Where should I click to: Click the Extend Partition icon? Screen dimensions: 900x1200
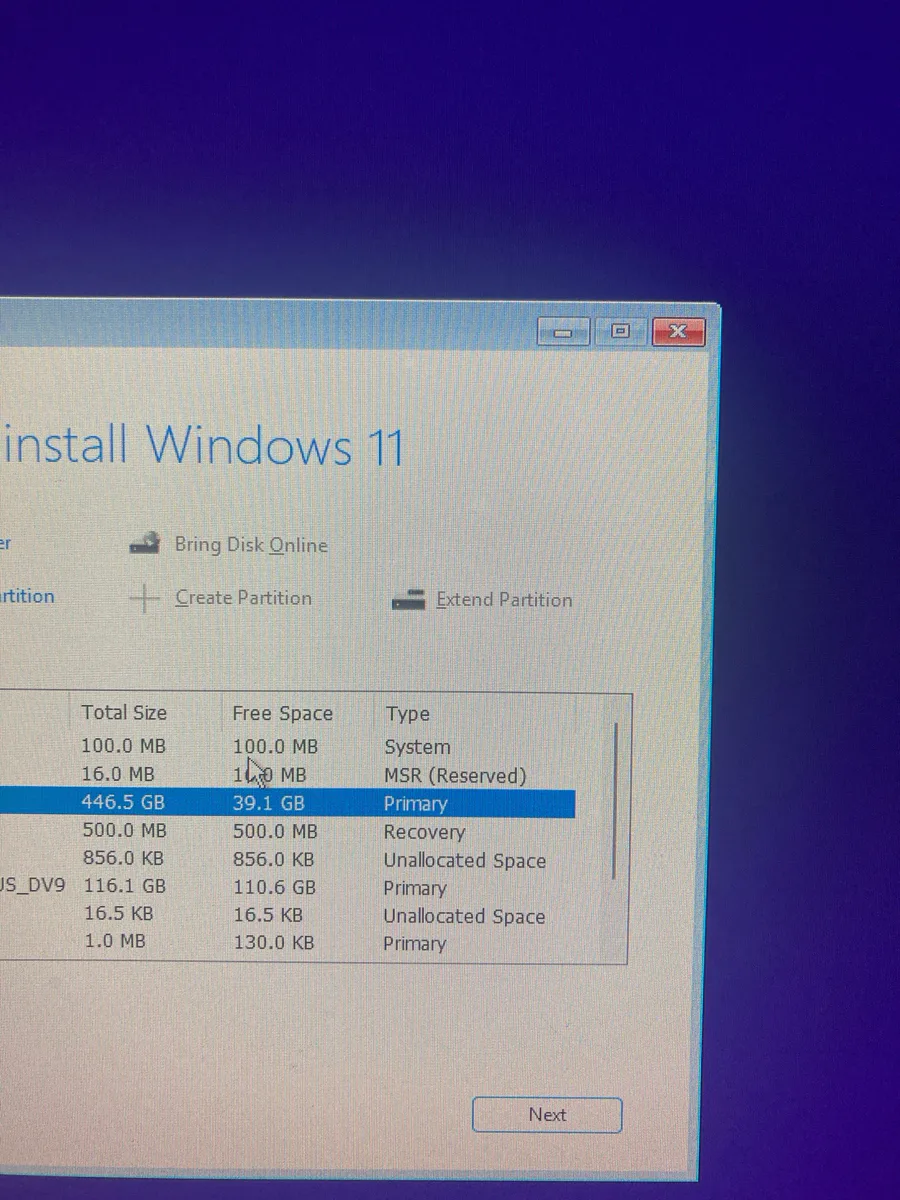point(409,599)
